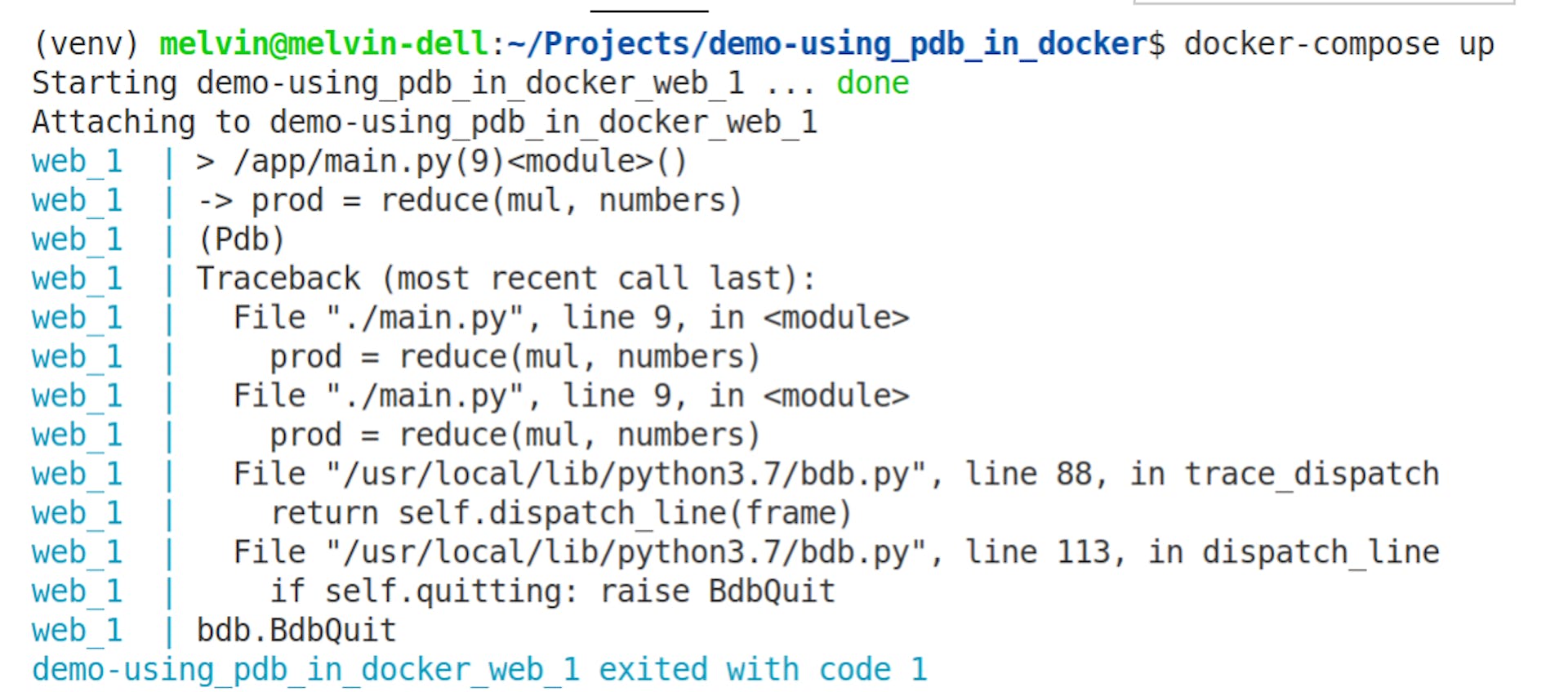Click the "-> prod = reduce(mul, numbers)" arrow line

click(470, 201)
